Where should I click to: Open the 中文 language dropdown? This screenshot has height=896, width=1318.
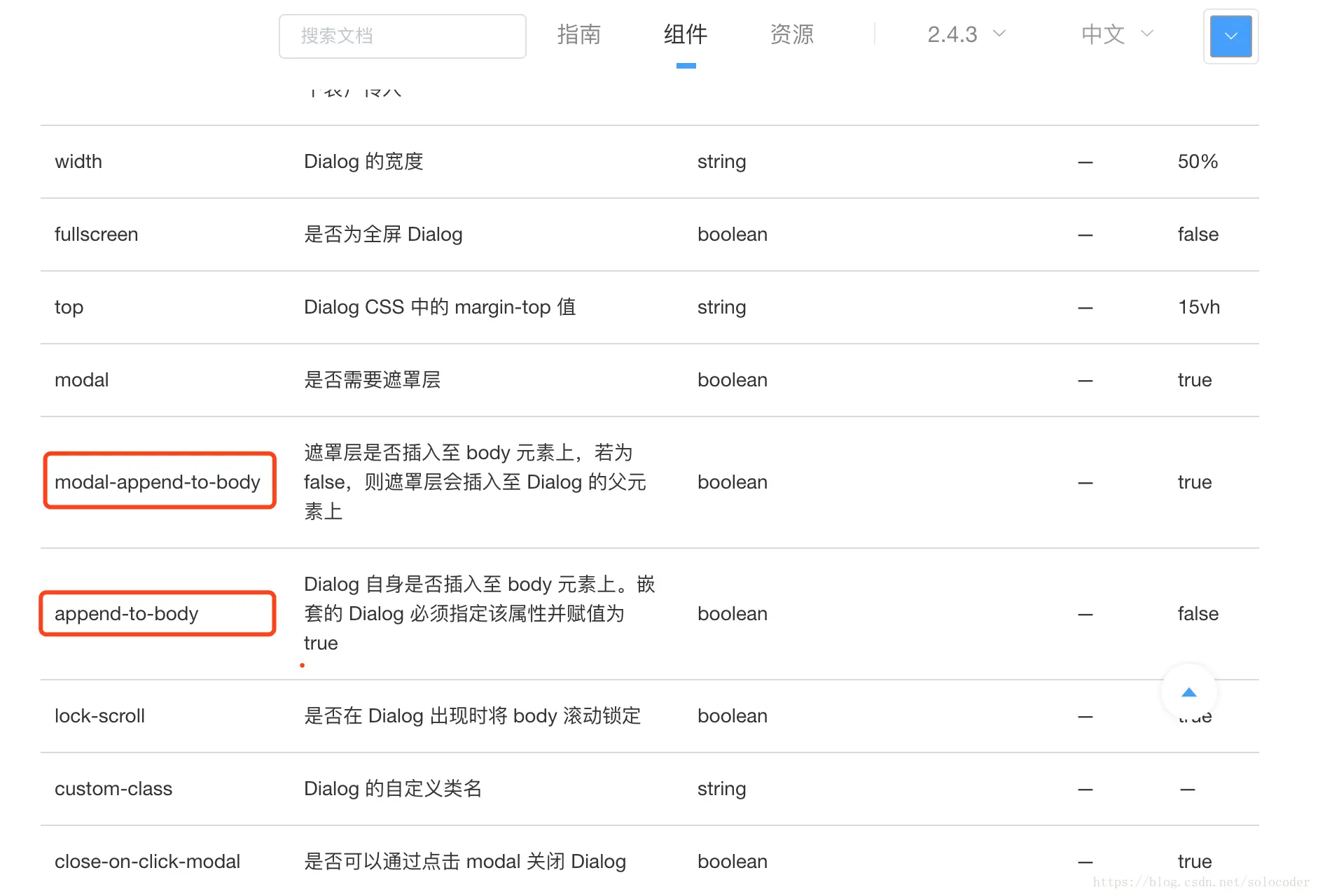[1117, 34]
